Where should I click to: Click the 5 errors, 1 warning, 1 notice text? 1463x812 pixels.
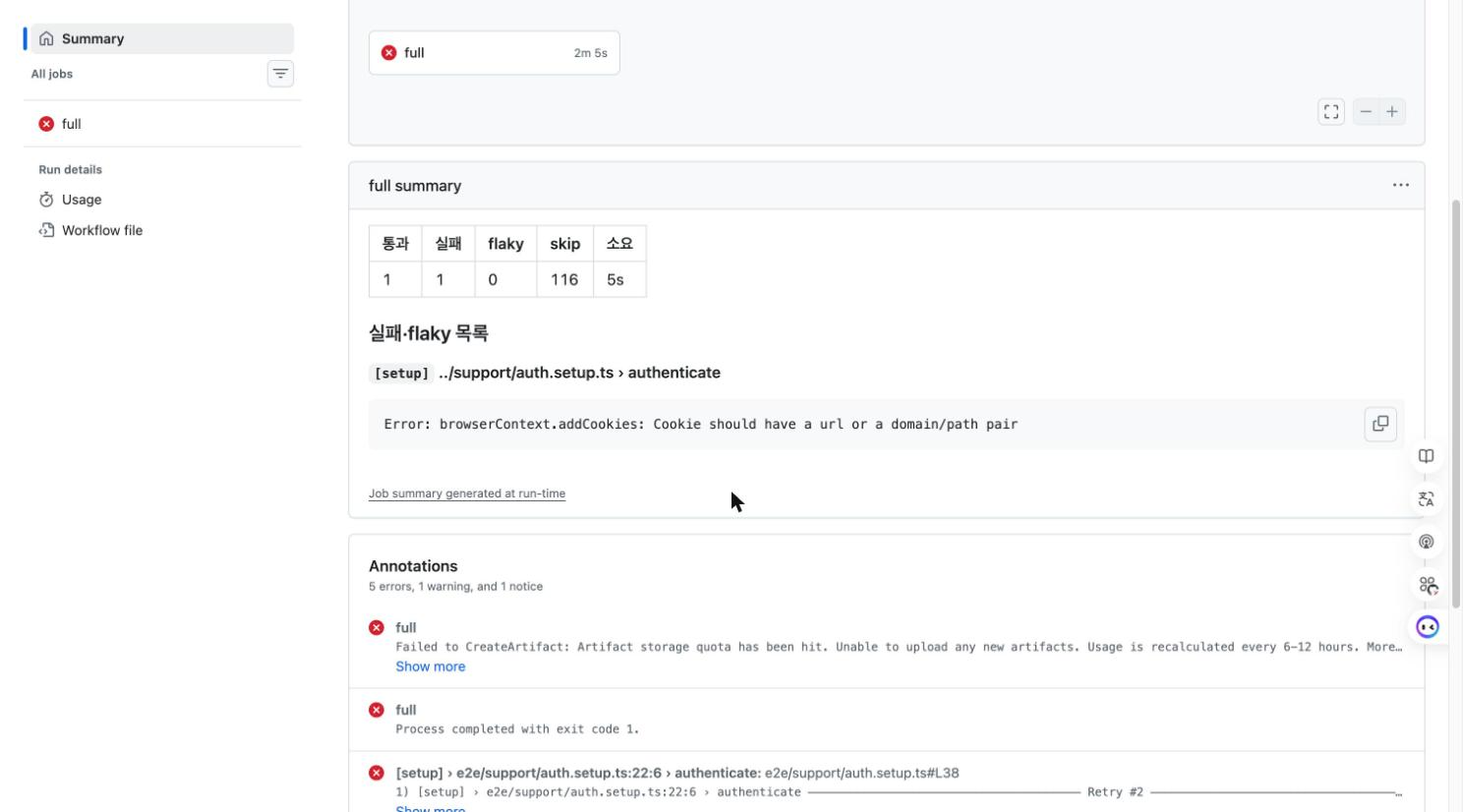click(455, 587)
